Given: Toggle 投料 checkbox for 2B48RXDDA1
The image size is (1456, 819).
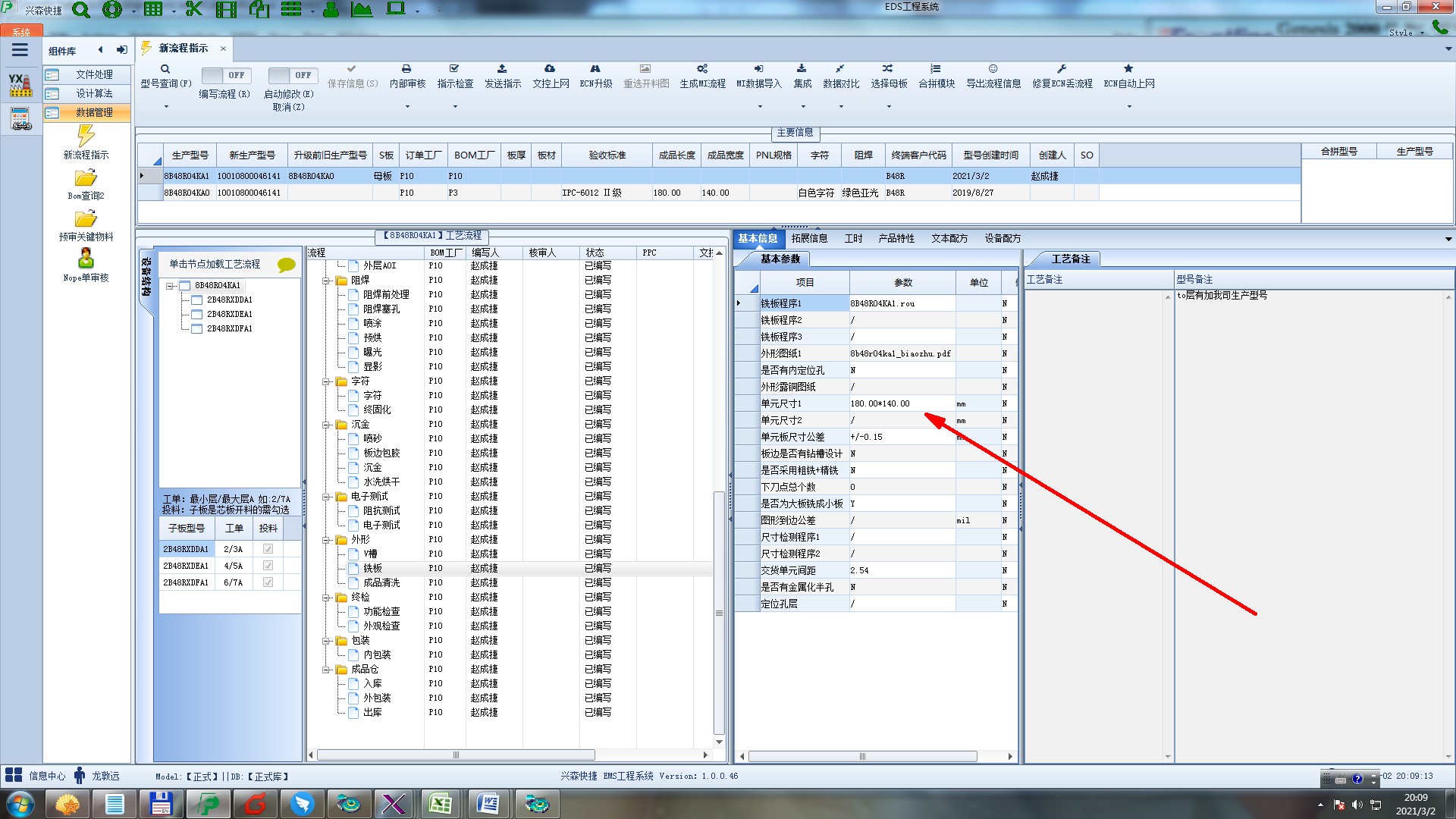Looking at the screenshot, I should 268,549.
